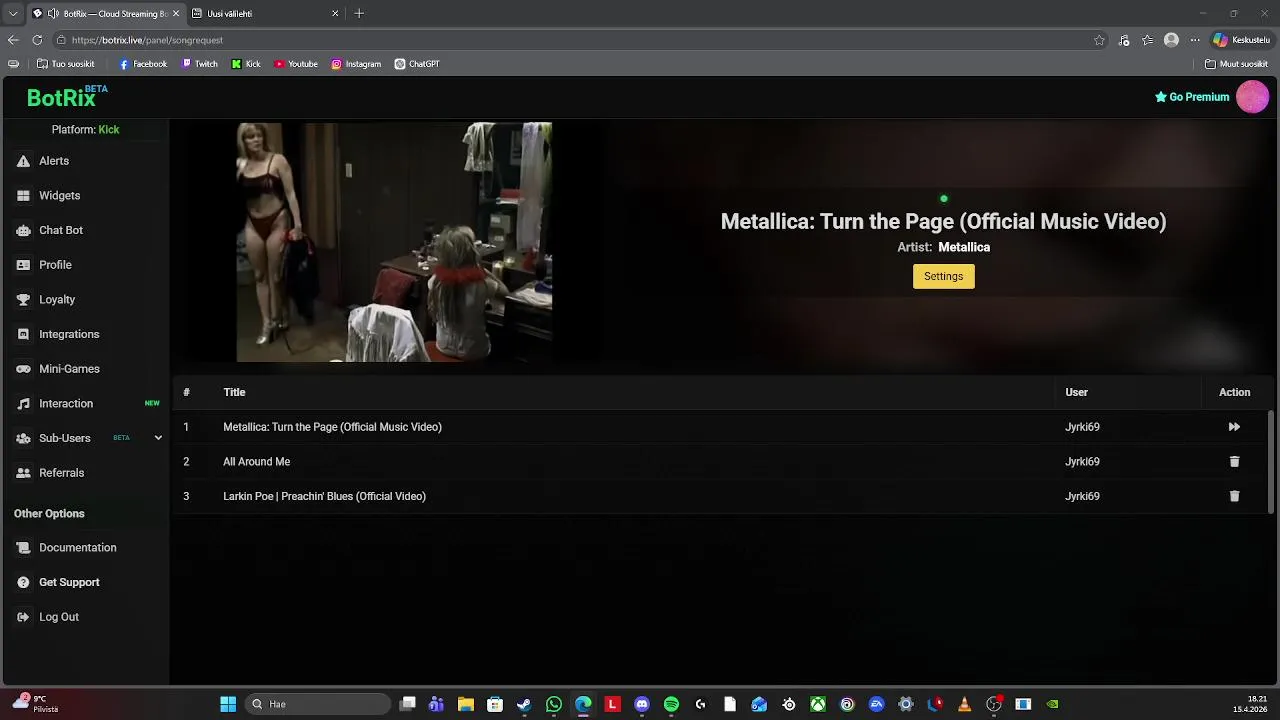Screen dimensions: 1280x720
Task: Skip the playing Metallica song
Action: [1234, 427]
